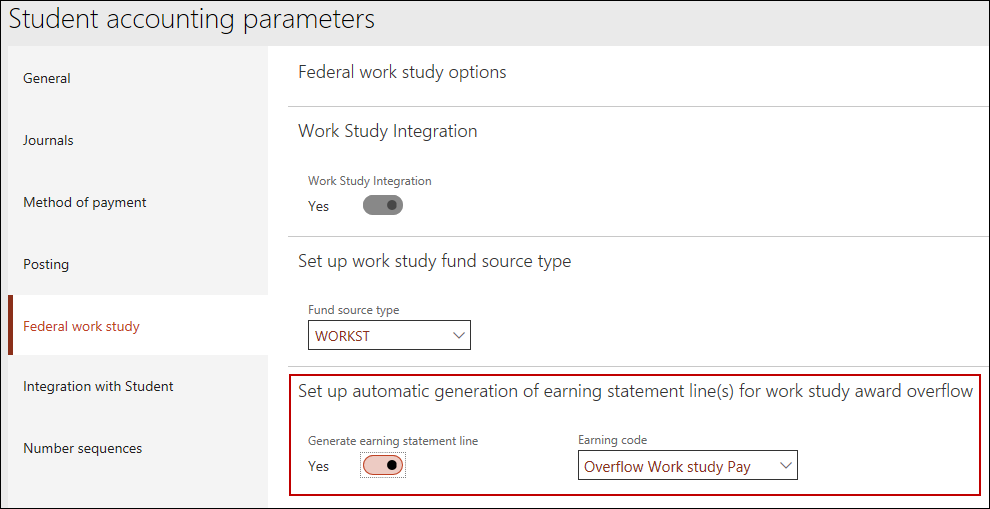Select the Federal work study tab
Screen dimensions: 990x509
[x=81, y=326]
